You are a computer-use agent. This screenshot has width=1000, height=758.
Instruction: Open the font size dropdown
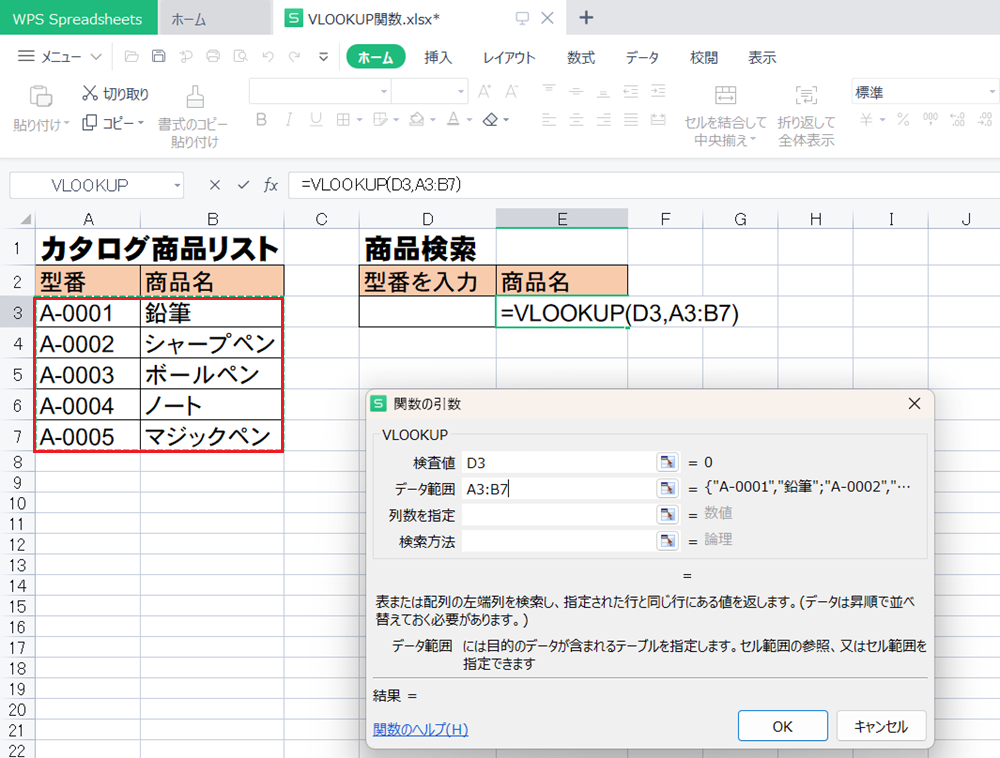(x=460, y=92)
